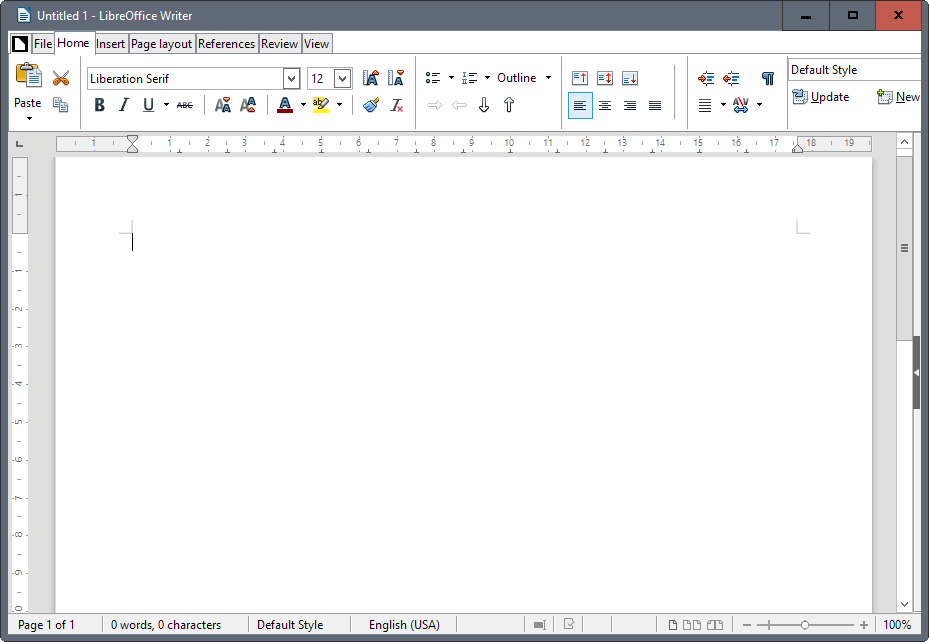Click the zoom slider handle
929x642 pixels.
coord(805,625)
